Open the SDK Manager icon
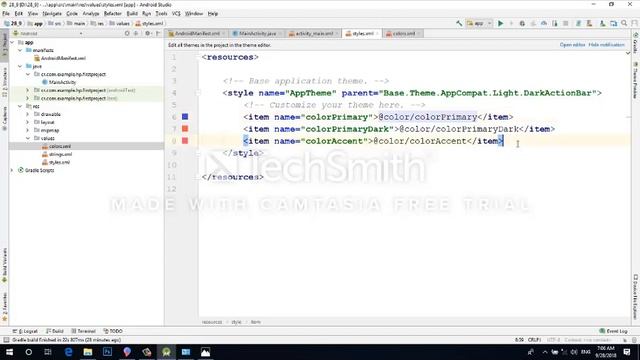Viewport: 640px width, 360px height. pos(602,24)
